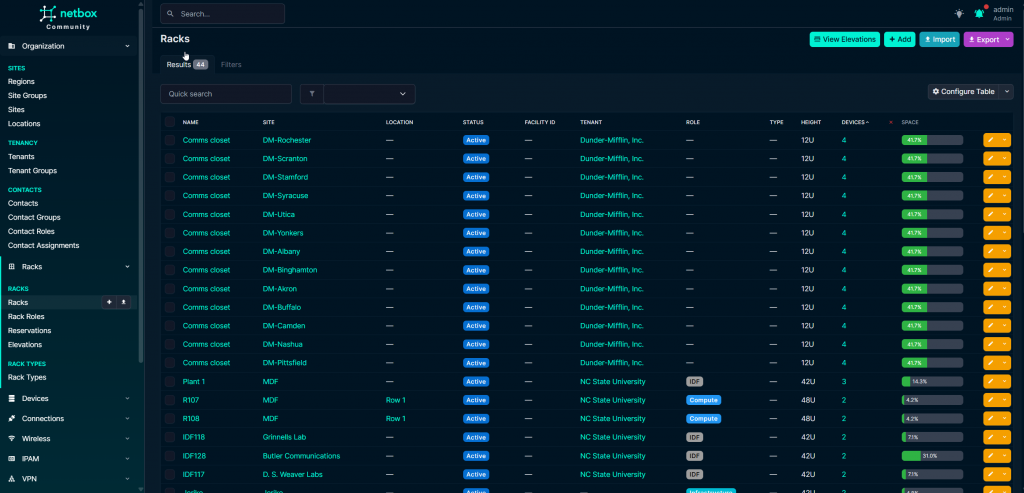Viewport: 1024px width, 493px height.
Task: Open the notifications bell
Action: coord(978,13)
